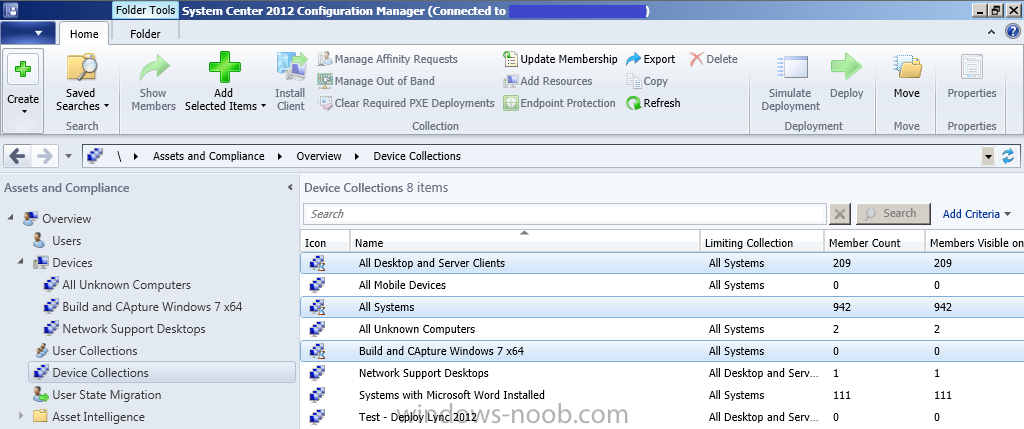Select the All Mobile Devices row
Viewport: 1024px width, 429px height.
click(662, 285)
